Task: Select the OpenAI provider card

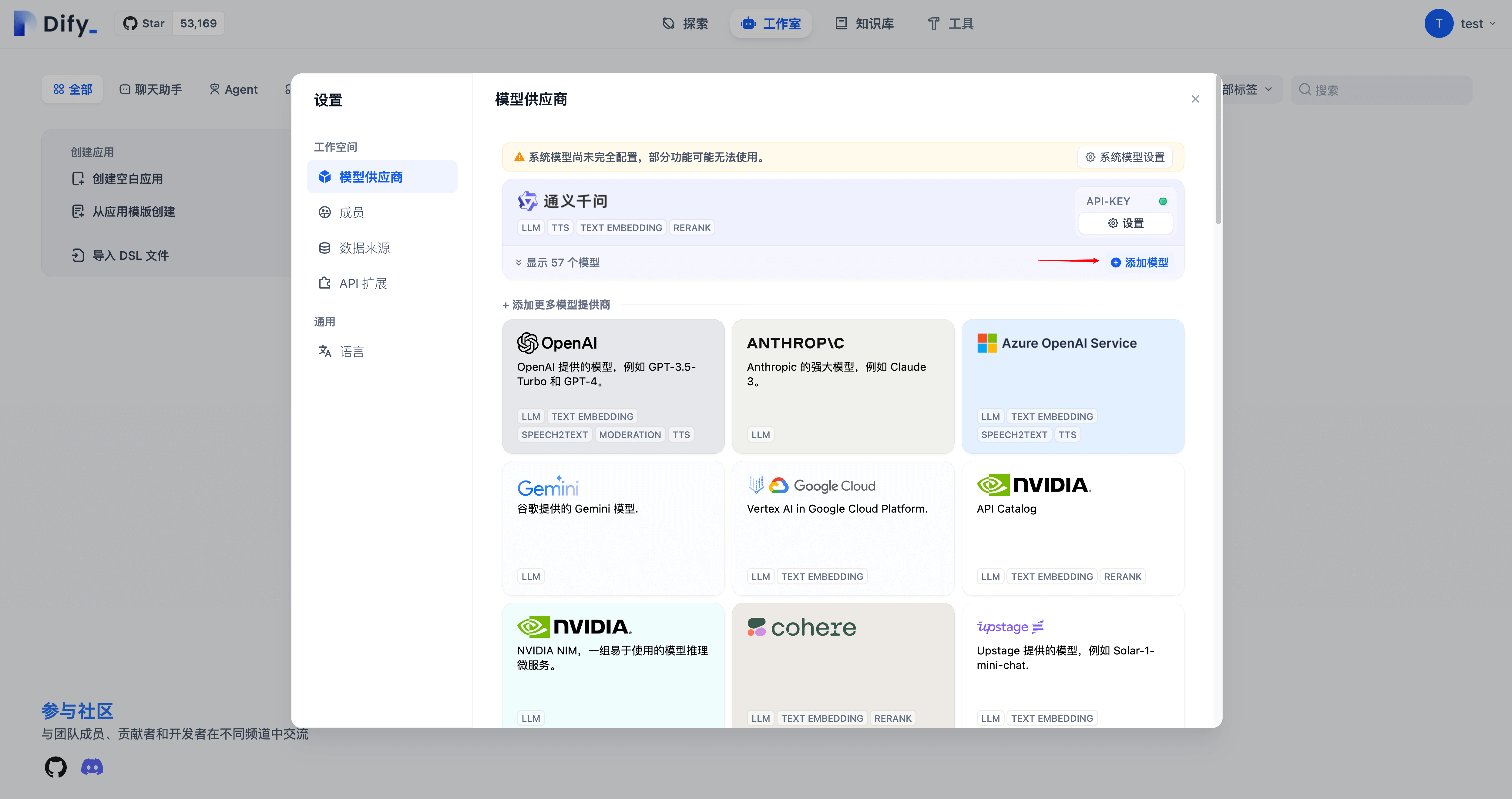Action: tap(613, 386)
